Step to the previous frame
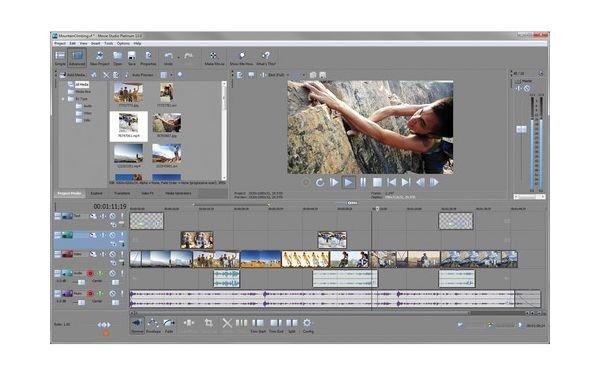This screenshot has height=377, width=600. click(420, 183)
